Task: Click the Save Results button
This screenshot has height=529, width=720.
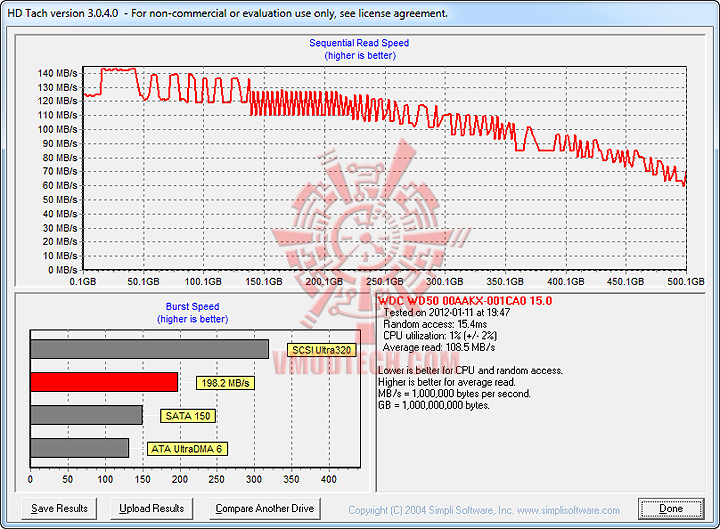Action: [x=59, y=508]
